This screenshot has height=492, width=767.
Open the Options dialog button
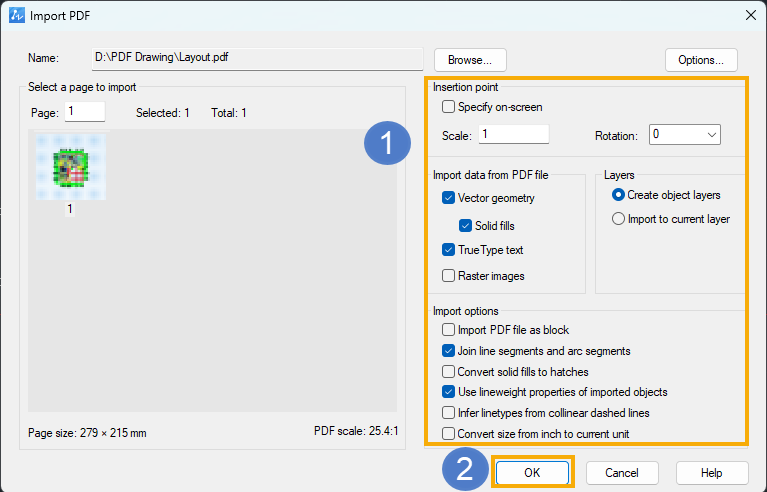[x=701, y=60]
